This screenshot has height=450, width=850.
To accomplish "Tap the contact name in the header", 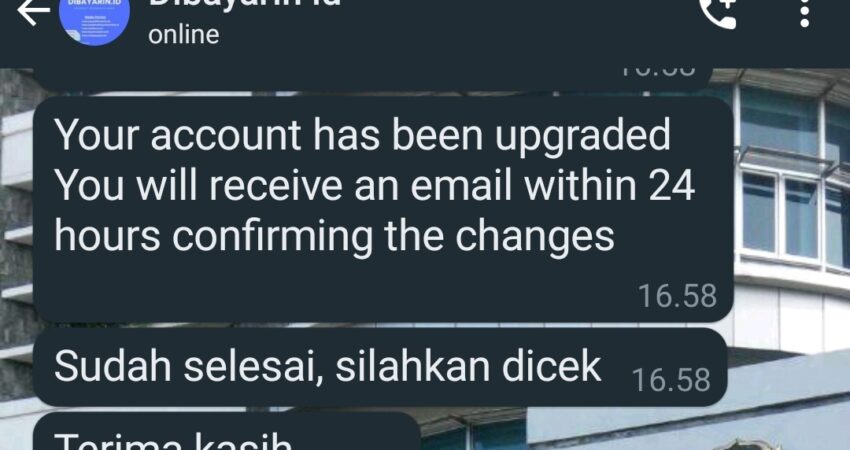I will coord(245,3).
